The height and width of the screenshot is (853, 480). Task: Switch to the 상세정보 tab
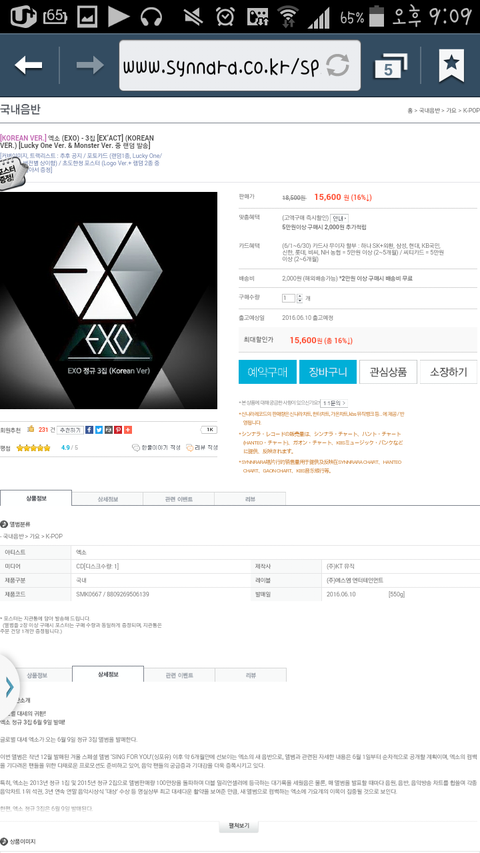[108, 498]
